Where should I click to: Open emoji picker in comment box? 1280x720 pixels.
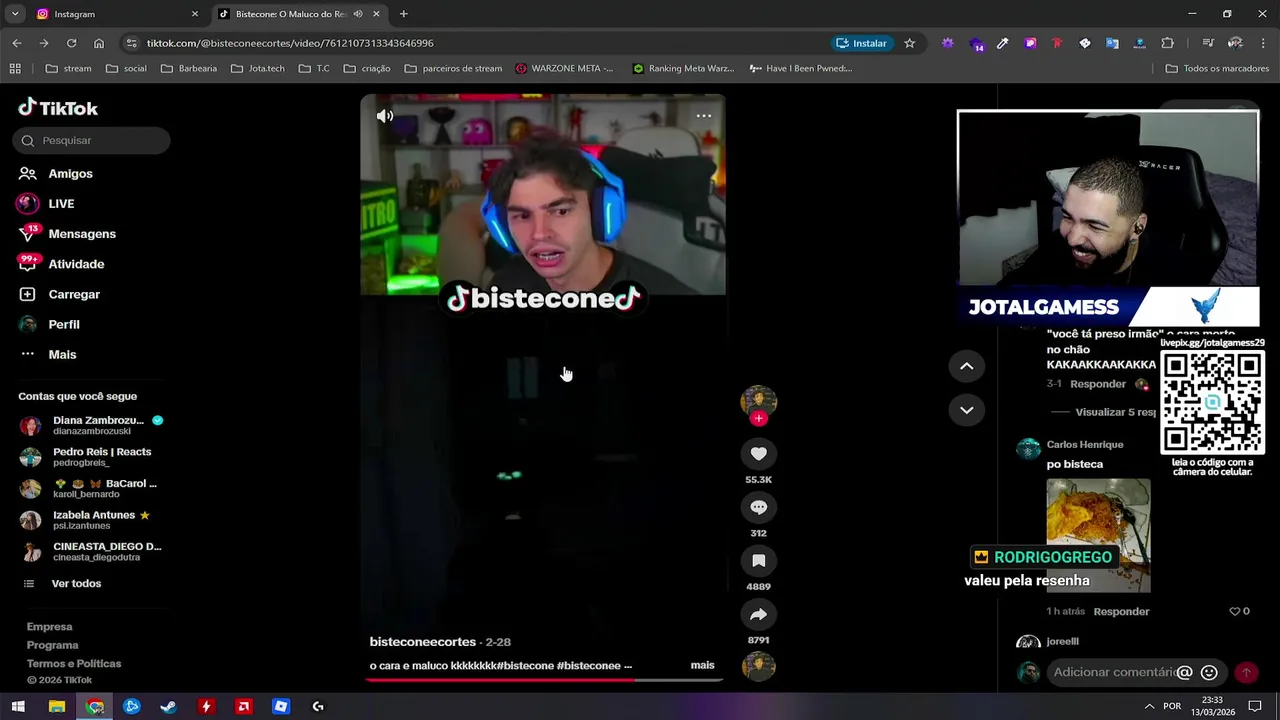(x=1209, y=673)
